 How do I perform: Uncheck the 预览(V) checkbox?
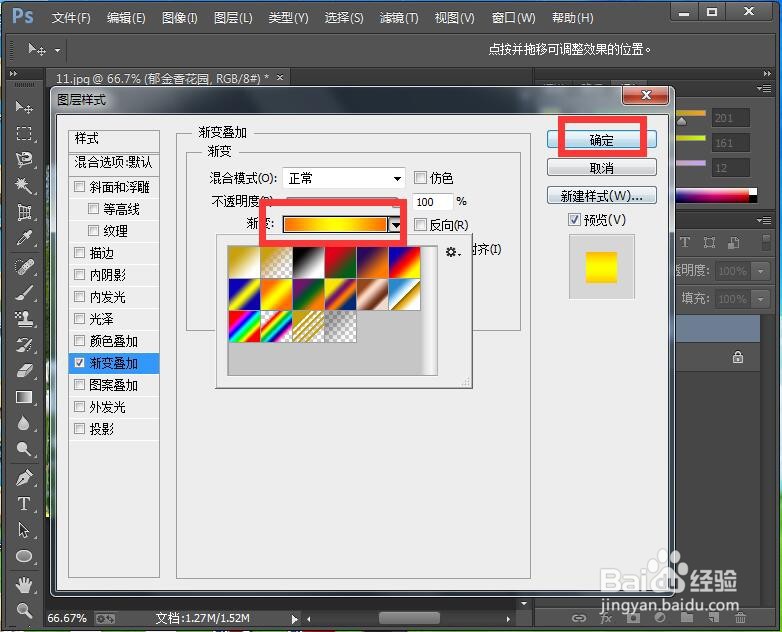575,219
